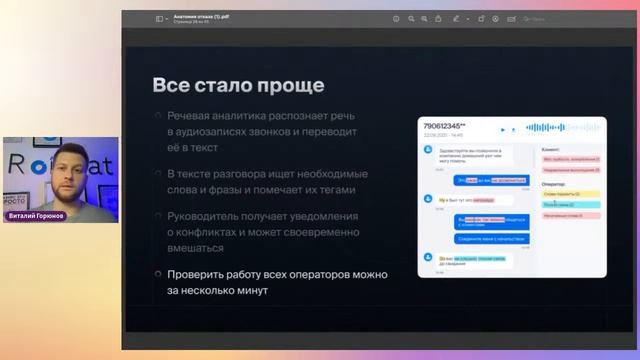The width and height of the screenshot is (640, 360).
Task: Click the PDF file name in title bar
Action: 201,17
